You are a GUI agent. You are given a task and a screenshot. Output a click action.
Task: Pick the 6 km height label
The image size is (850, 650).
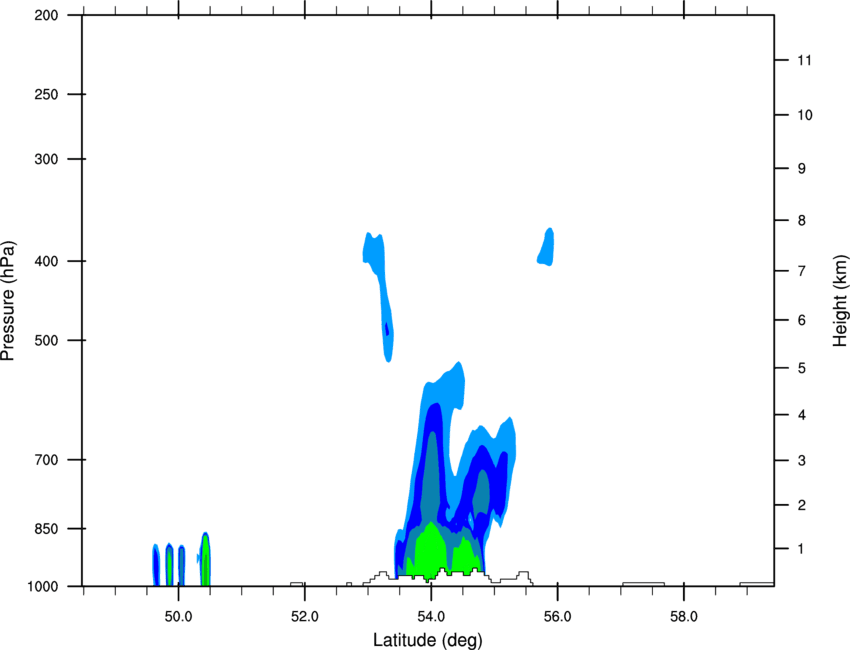click(x=801, y=320)
